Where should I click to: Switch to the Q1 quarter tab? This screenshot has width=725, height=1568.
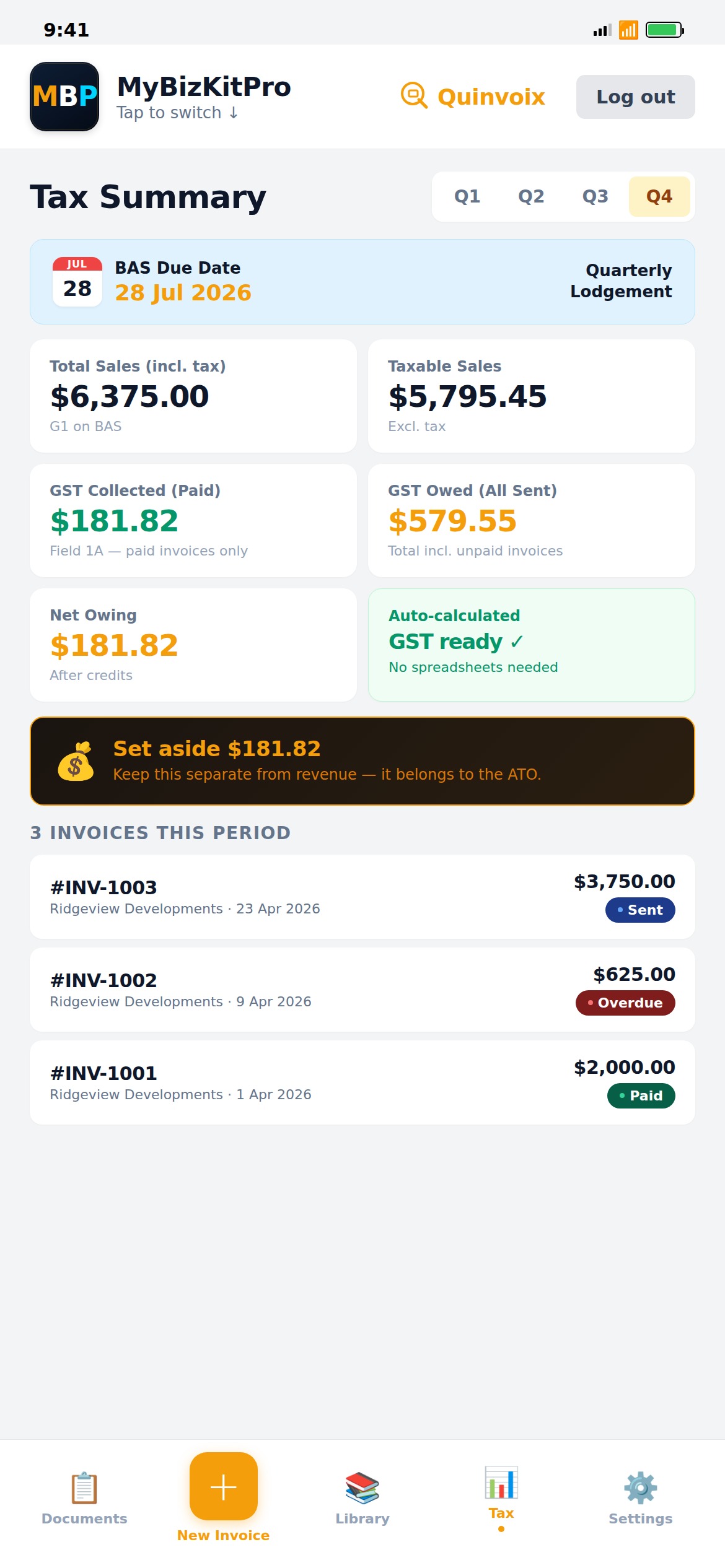467,196
